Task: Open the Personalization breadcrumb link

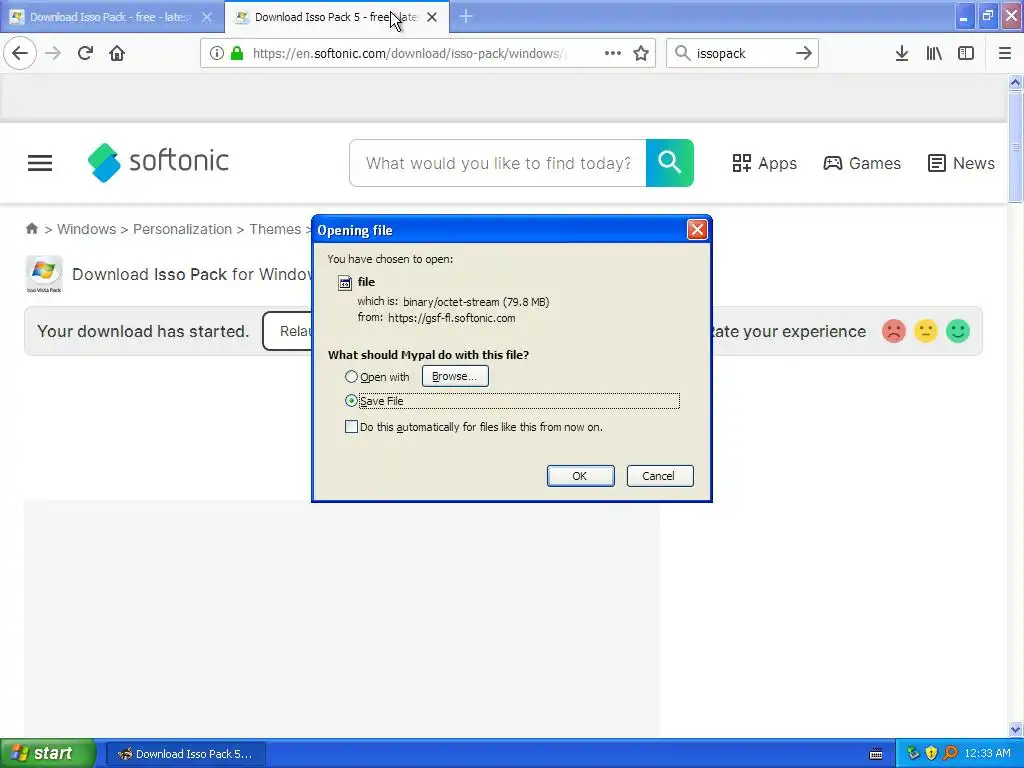Action: tap(182, 229)
